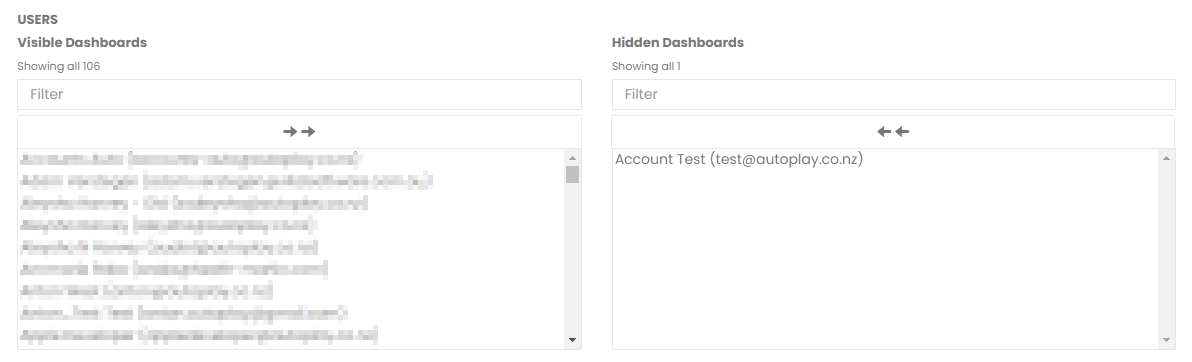
Task: Select the fourth blurred user in Visible Dashboards
Action: [168, 225]
